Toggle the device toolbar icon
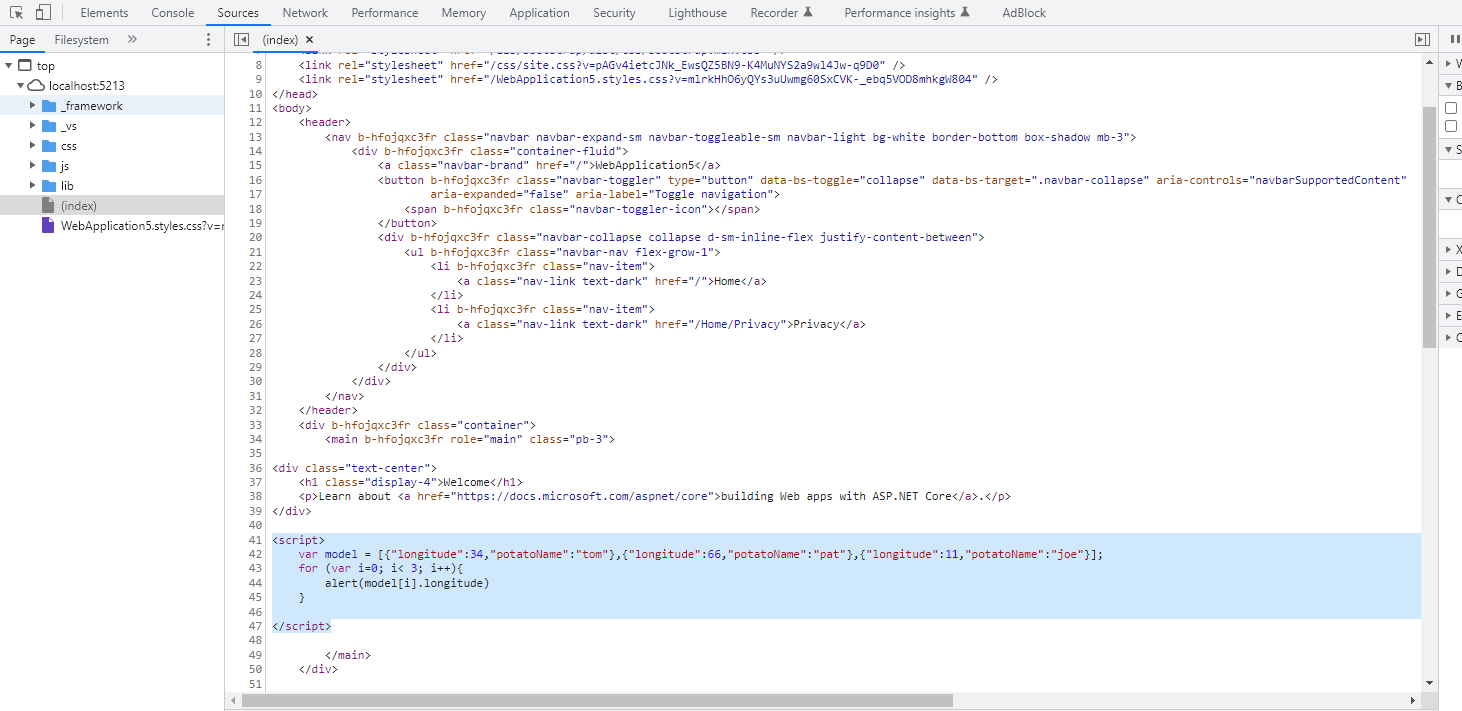 coord(43,13)
